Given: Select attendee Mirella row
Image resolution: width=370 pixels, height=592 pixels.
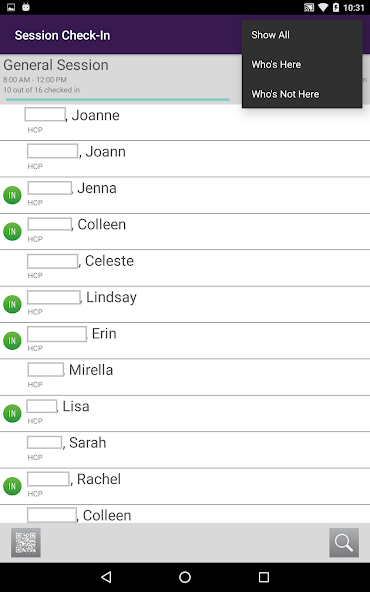Looking at the screenshot, I should (185, 377).
